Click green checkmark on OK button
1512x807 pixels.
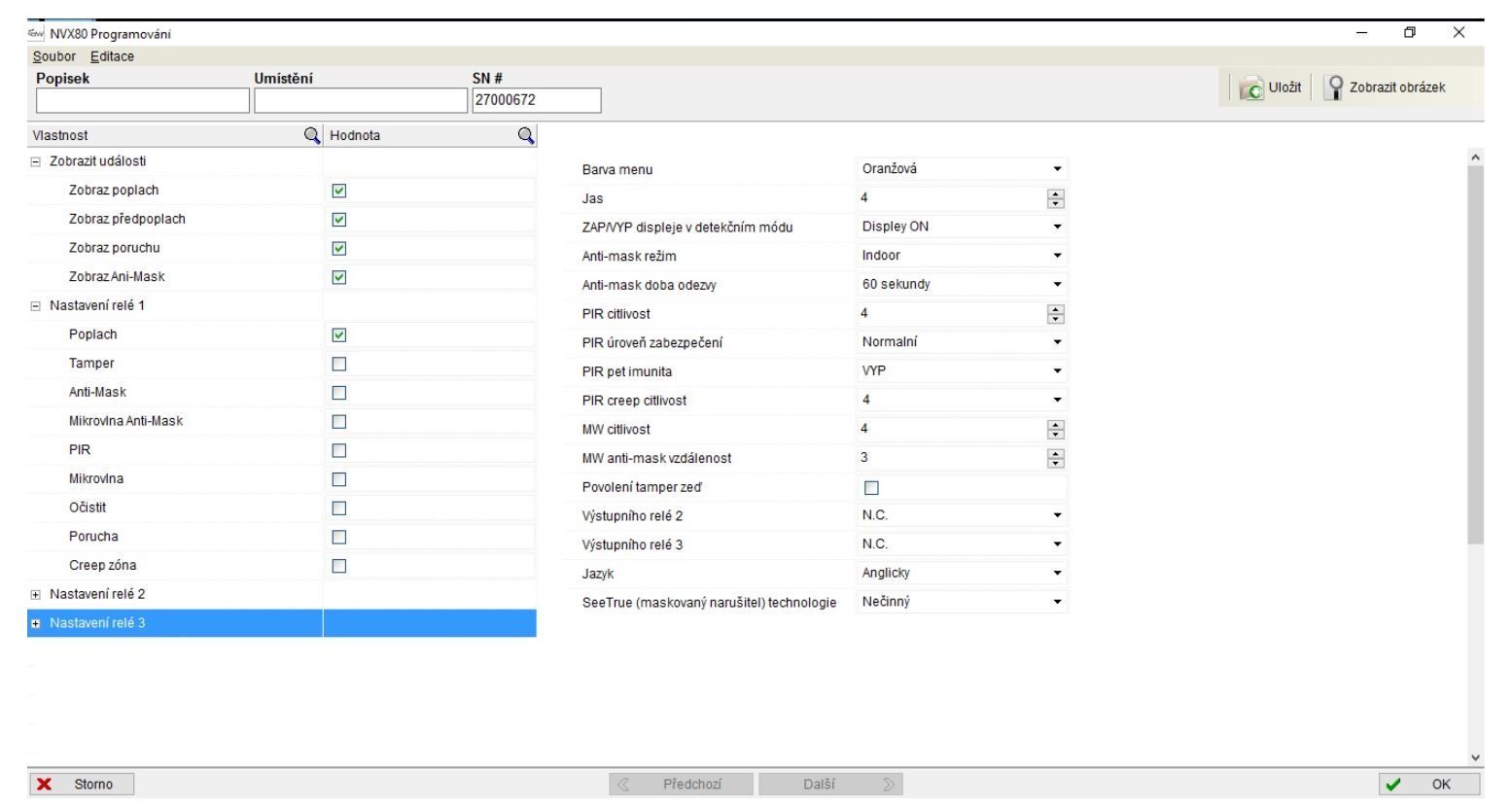(1394, 785)
